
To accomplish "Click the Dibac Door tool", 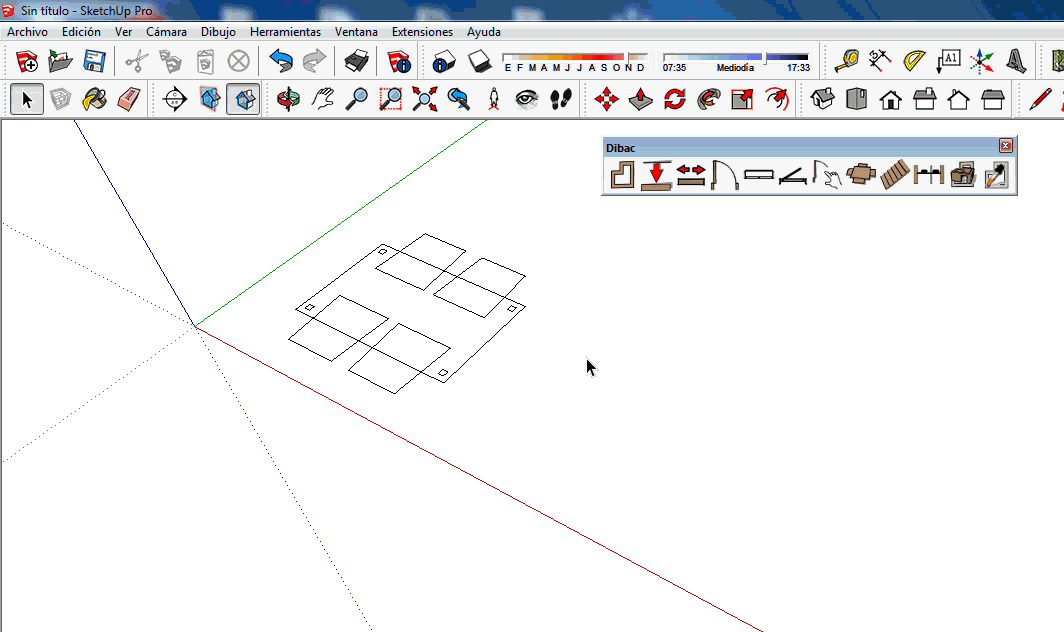I will click(x=724, y=176).
